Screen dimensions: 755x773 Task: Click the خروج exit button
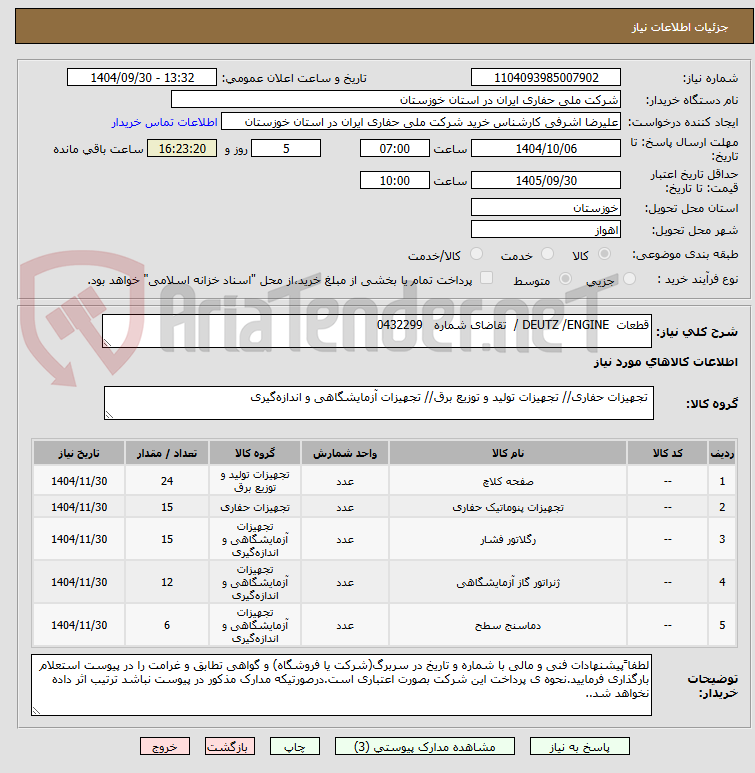pos(165,746)
